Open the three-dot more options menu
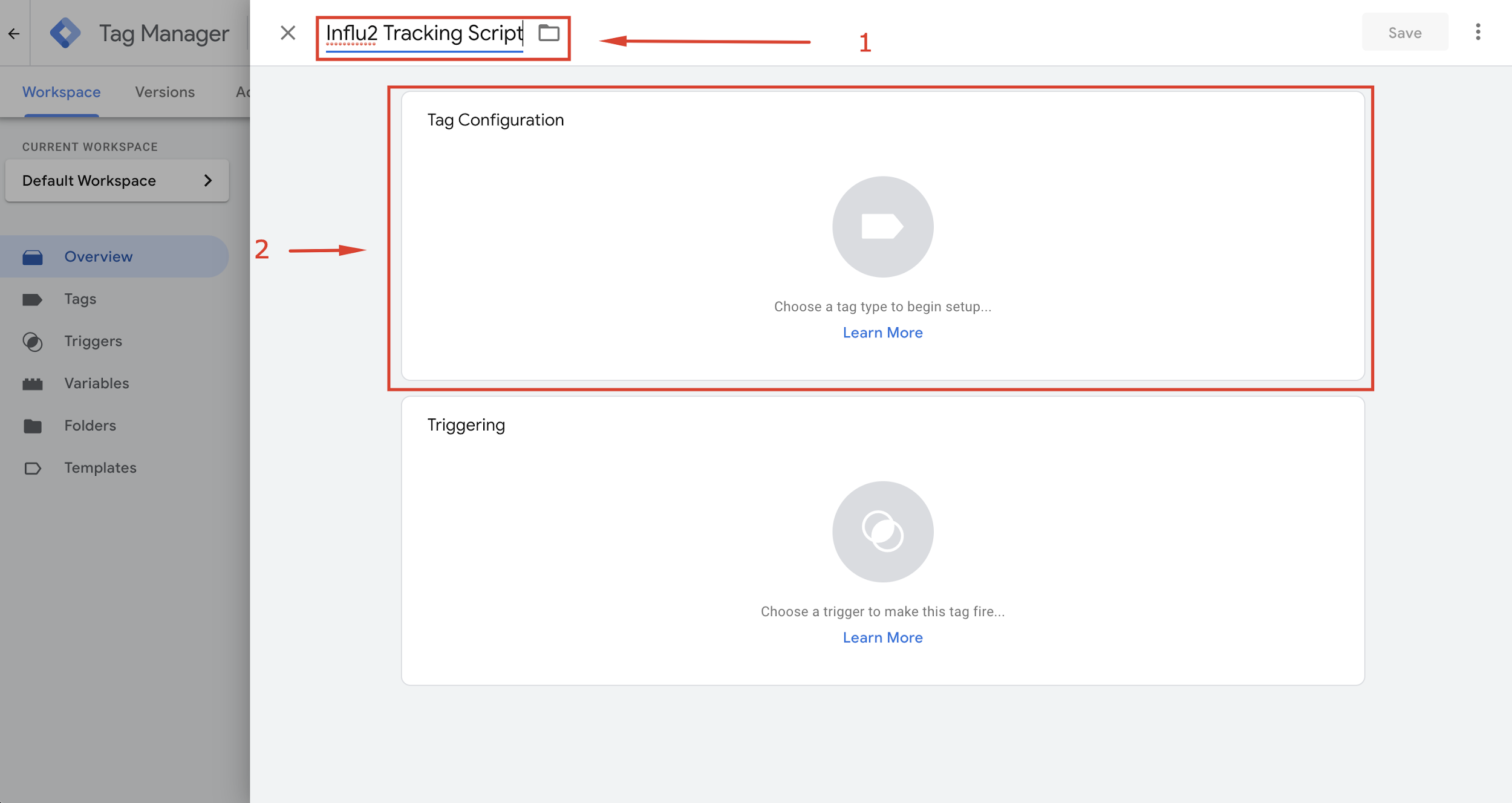Screen dimensions: 1512x803 point(1478,33)
